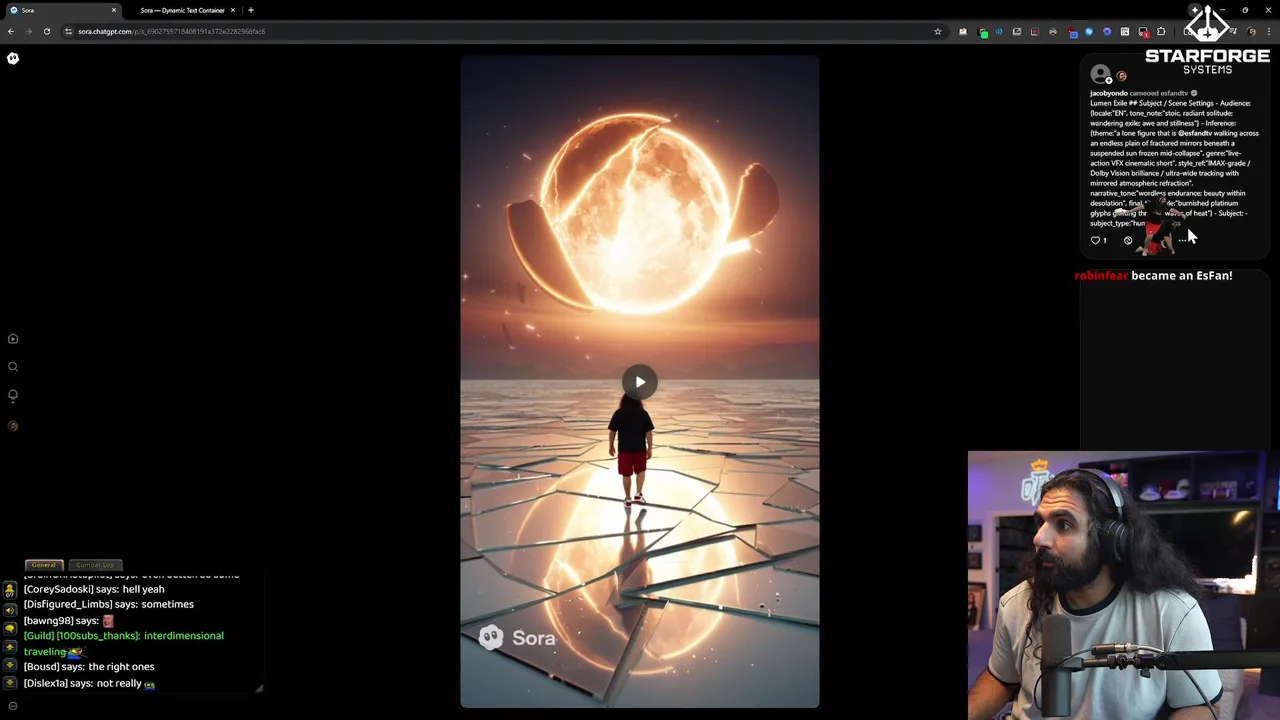Viewport: 1280px width, 720px height.
Task: Close the first Sora tab
Action: click(114, 10)
